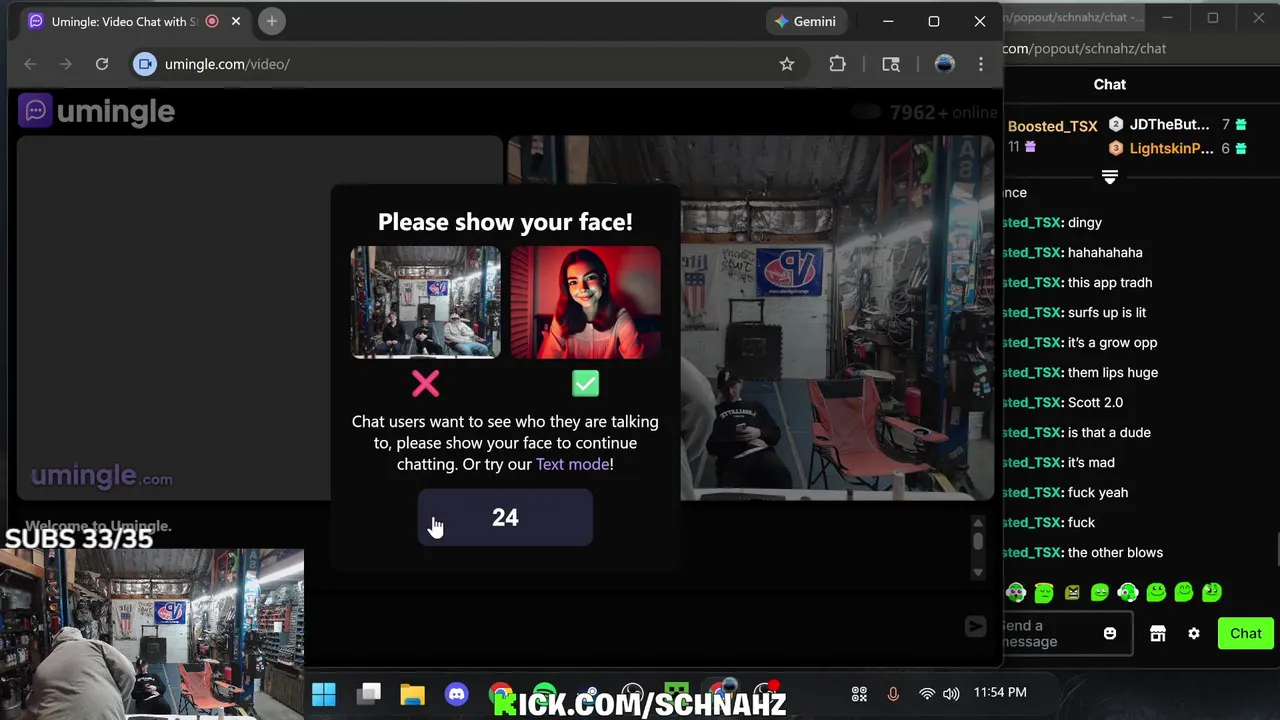
Task: Select the headphones alien emote
Action: 1016,592
